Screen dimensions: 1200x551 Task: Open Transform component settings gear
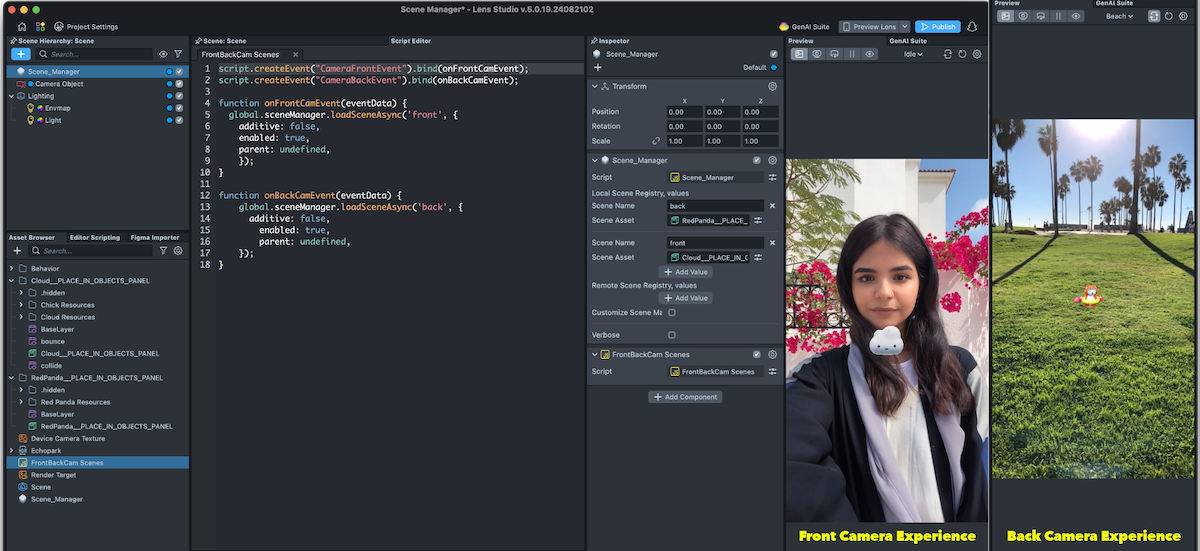(772, 87)
